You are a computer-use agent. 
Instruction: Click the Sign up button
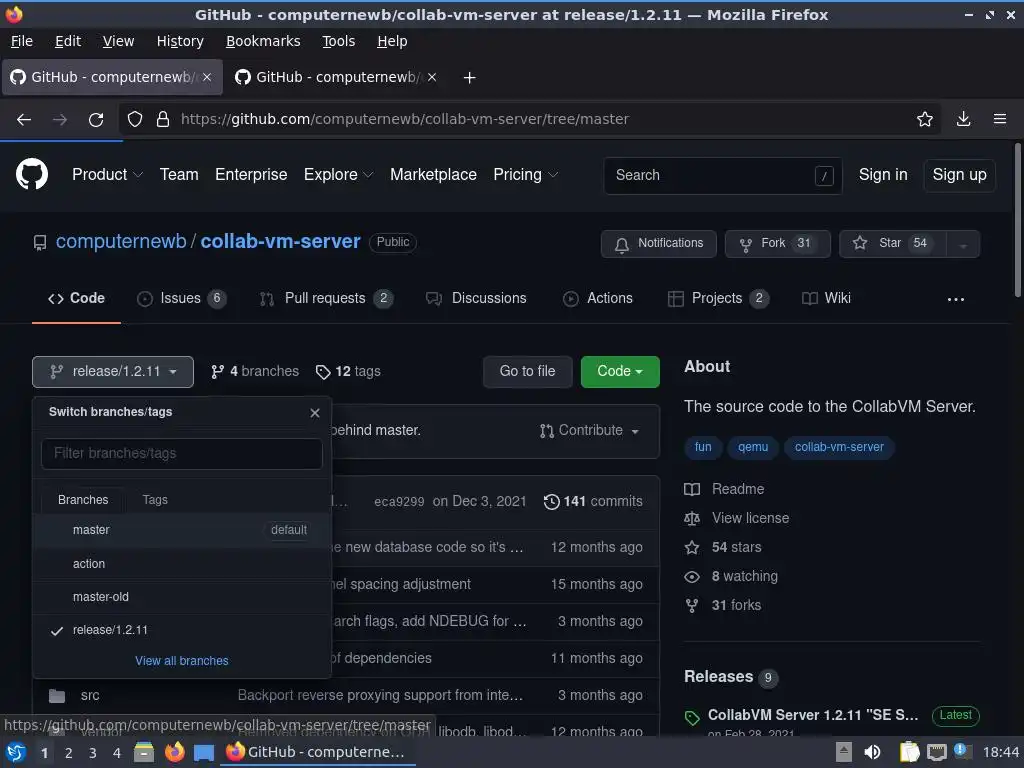(x=959, y=175)
